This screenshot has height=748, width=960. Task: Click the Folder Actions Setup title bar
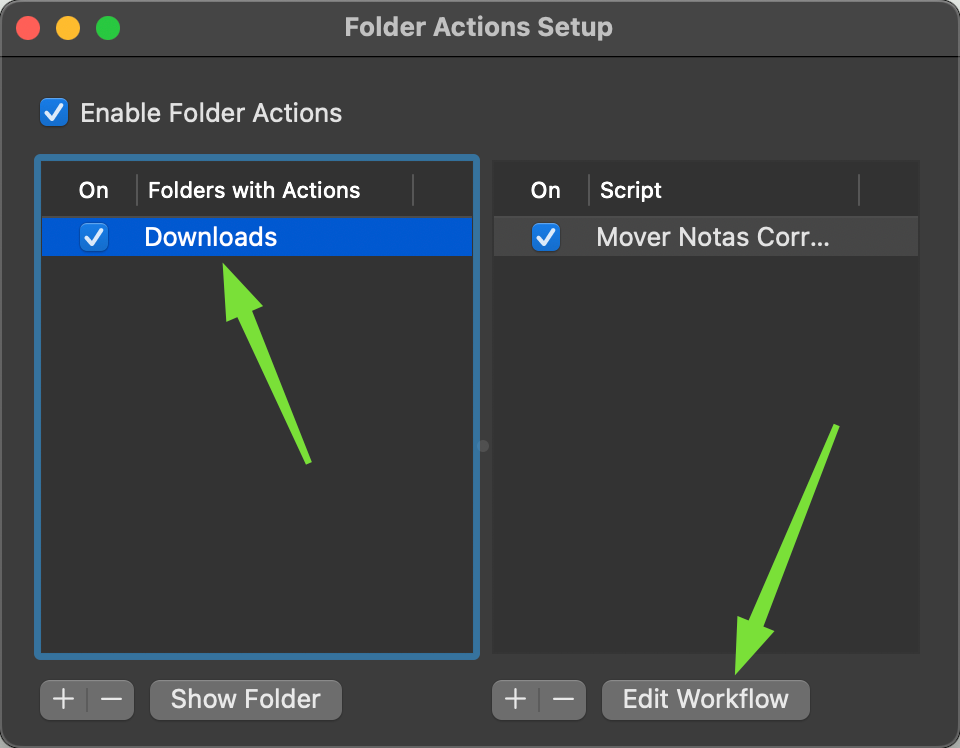tap(478, 28)
